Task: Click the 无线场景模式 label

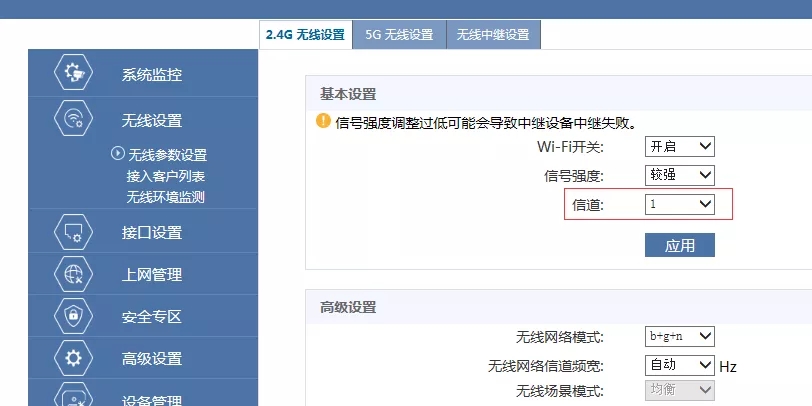Action: pyautogui.click(x=560, y=391)
